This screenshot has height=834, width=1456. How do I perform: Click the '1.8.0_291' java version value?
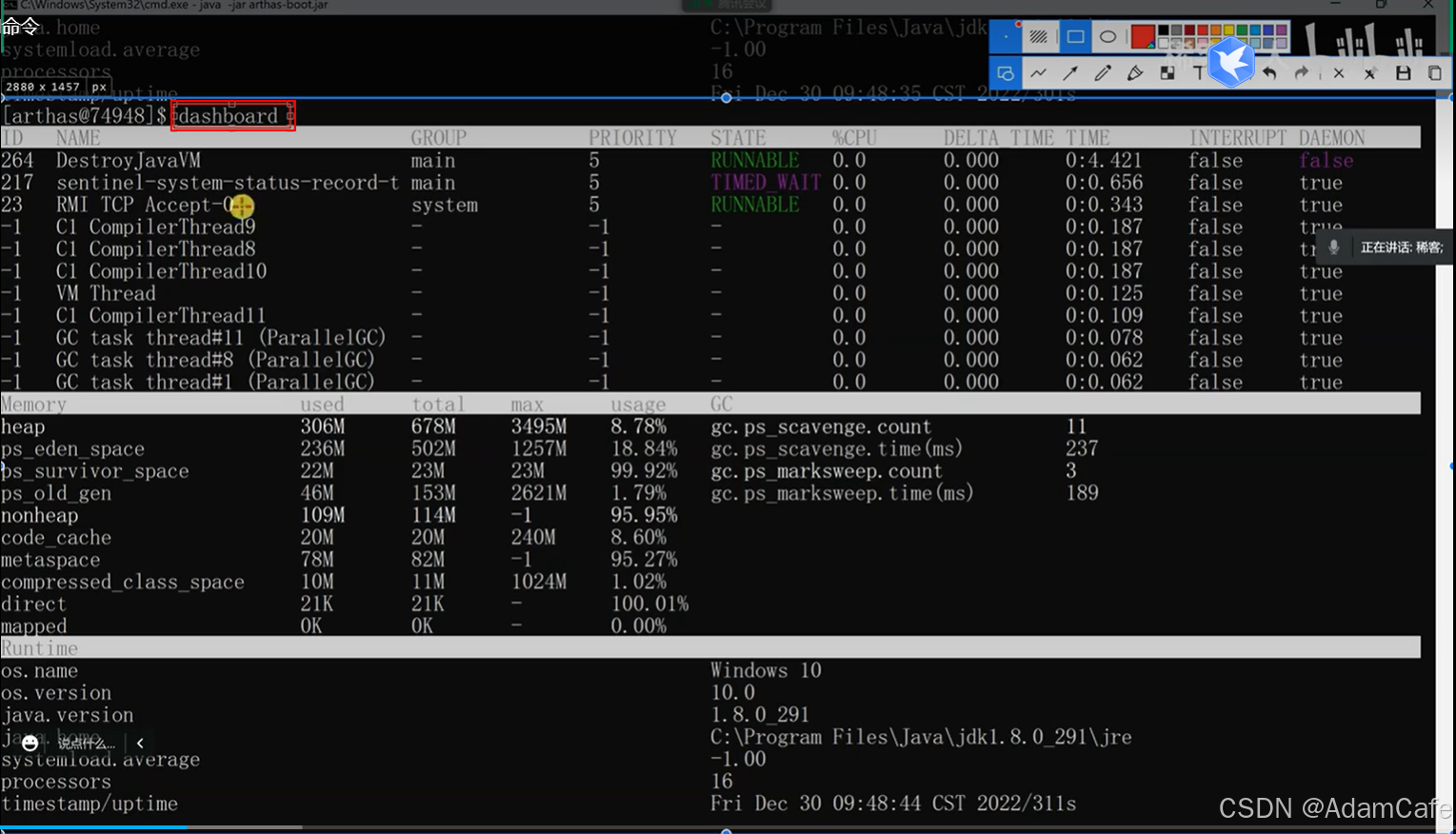tap(760, 714)
